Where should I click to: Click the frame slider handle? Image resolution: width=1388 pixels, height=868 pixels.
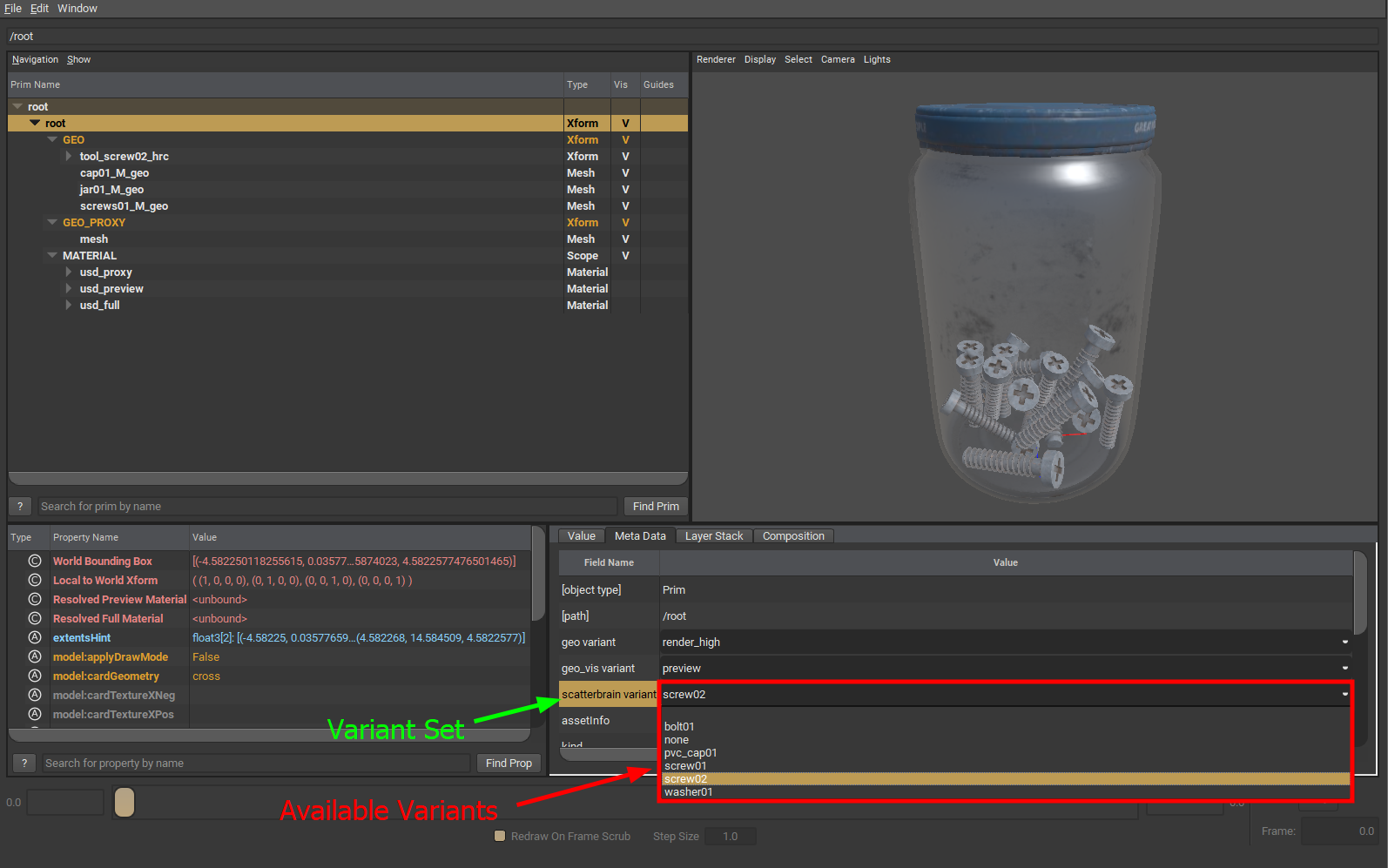(125, 802)
